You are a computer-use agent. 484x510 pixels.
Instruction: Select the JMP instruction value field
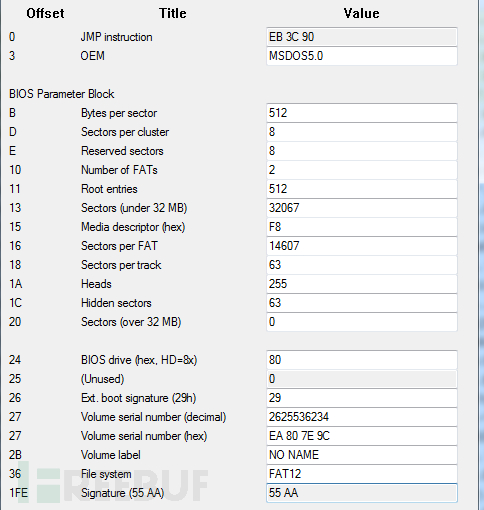tap(362, 37)
